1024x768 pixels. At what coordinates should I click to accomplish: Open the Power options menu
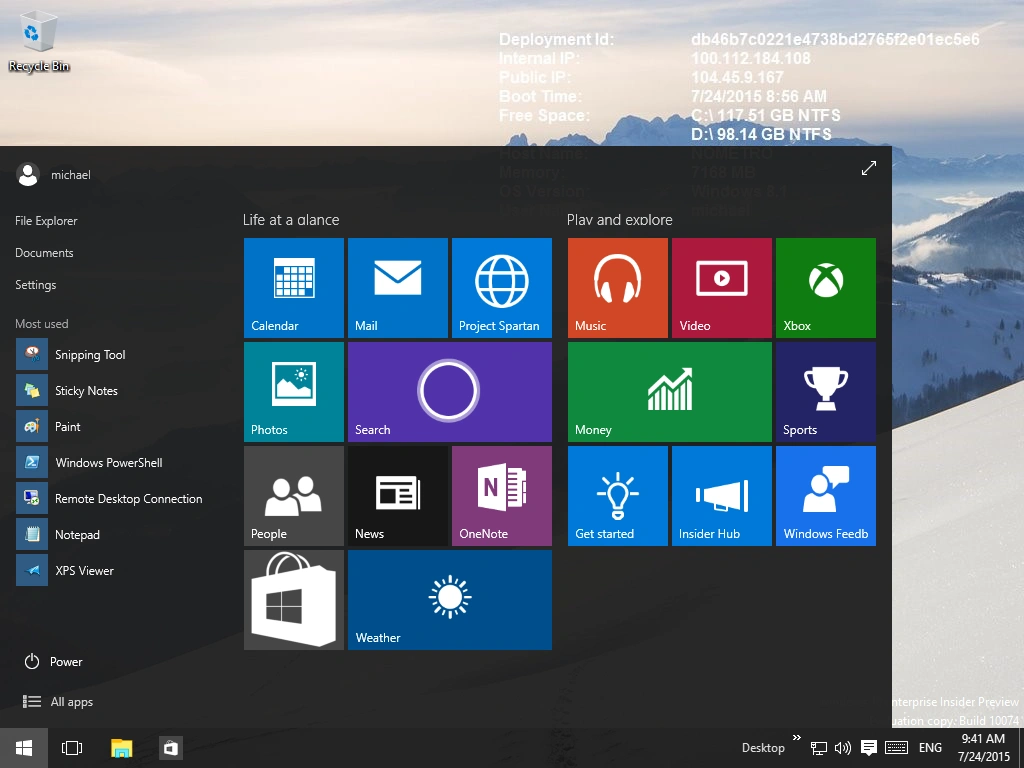coord(54,662)
